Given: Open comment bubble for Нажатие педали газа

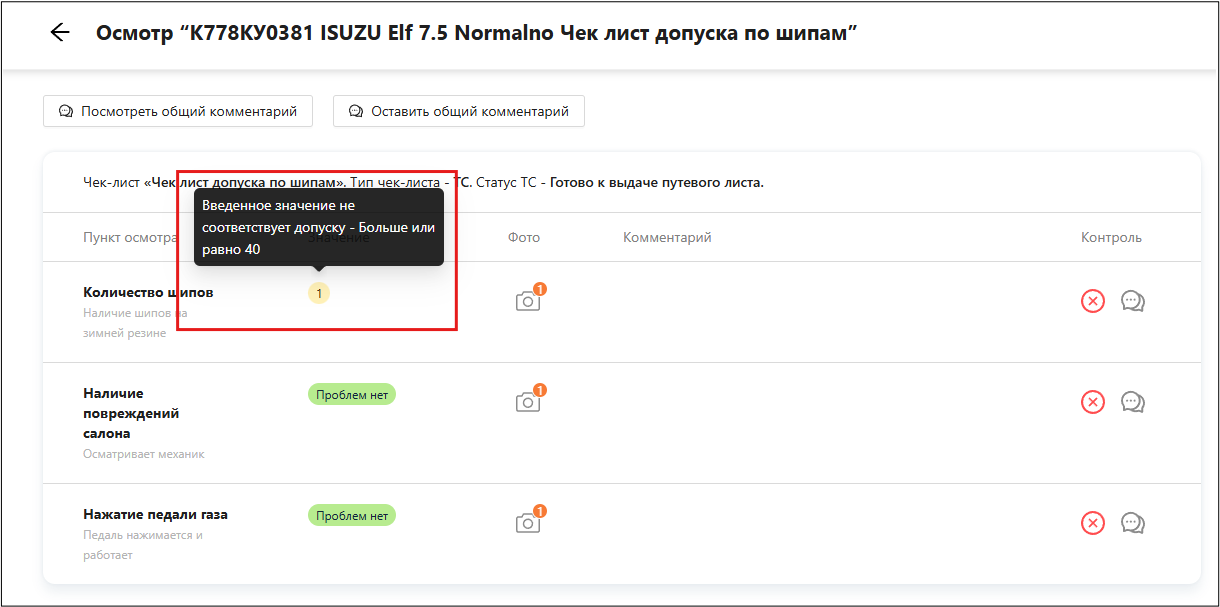Looking at the screenshot, I should coord(1133,523).
